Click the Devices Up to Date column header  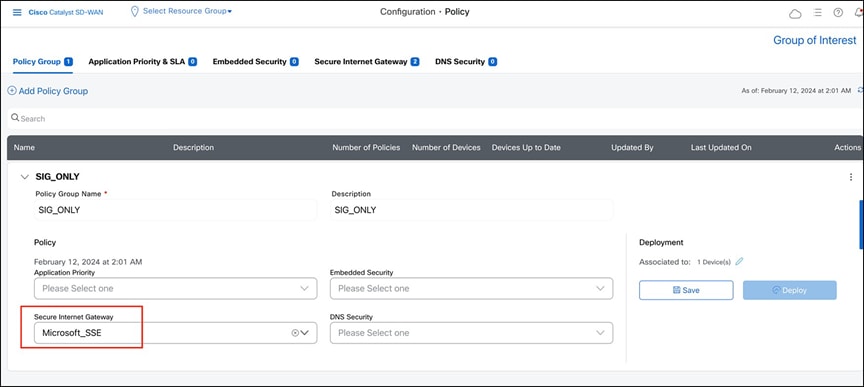click(526, 147)
